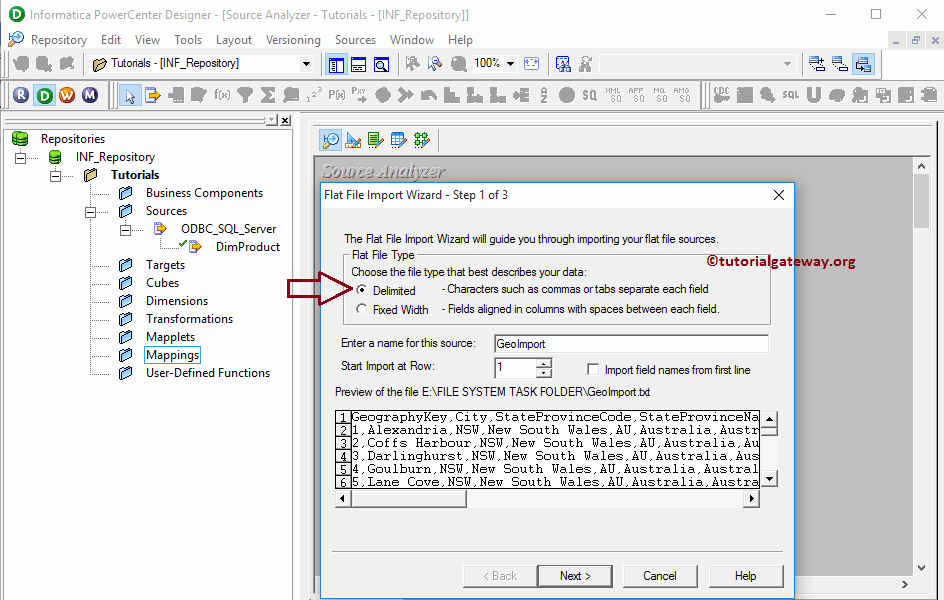Viewport: 944px width, 600px height.
Task: Click the Scale to Fit icon
Action: (x=532, y=64)
